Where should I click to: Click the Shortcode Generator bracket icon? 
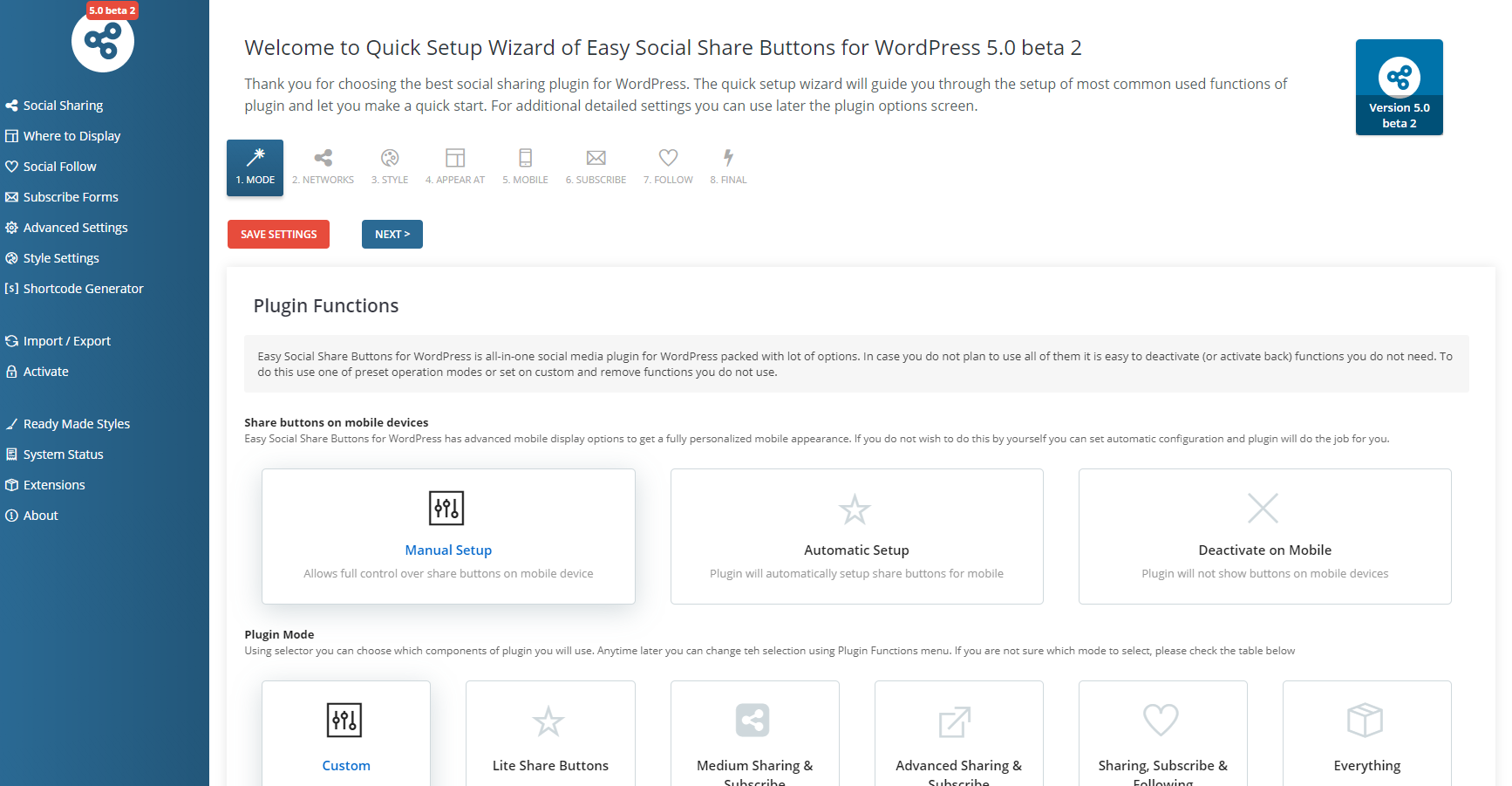click(11, 289)
